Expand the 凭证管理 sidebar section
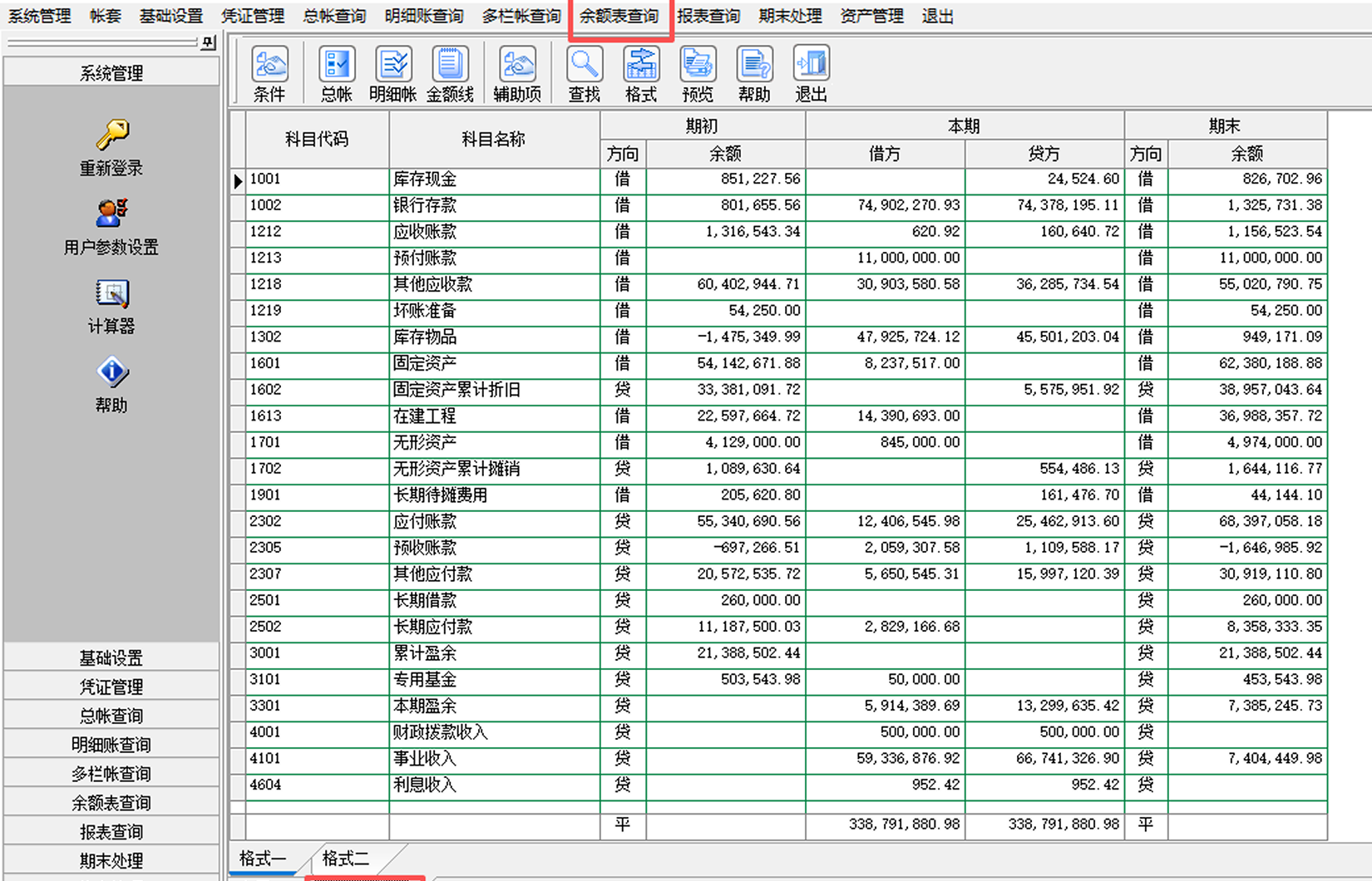Screen dimensions: 1372x881 (111, 687)
